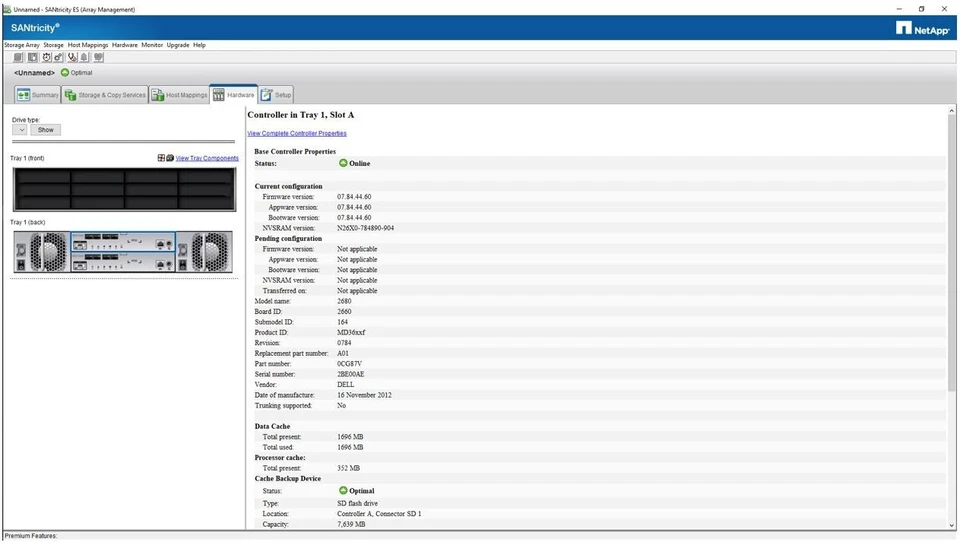Open the Drive type dropdown
Viewport: 960px width, 542px height.
tap(20, 130)
